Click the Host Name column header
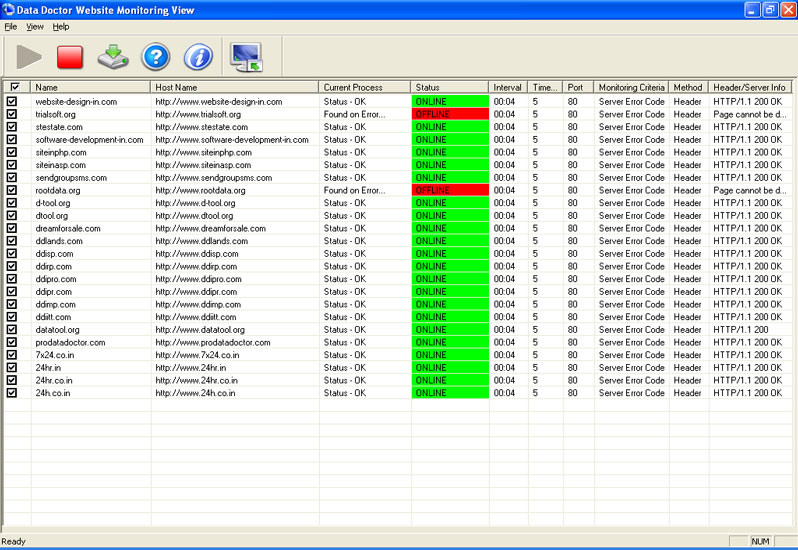The width and height of the screenshot is (798, 550). tap(234, 88)
